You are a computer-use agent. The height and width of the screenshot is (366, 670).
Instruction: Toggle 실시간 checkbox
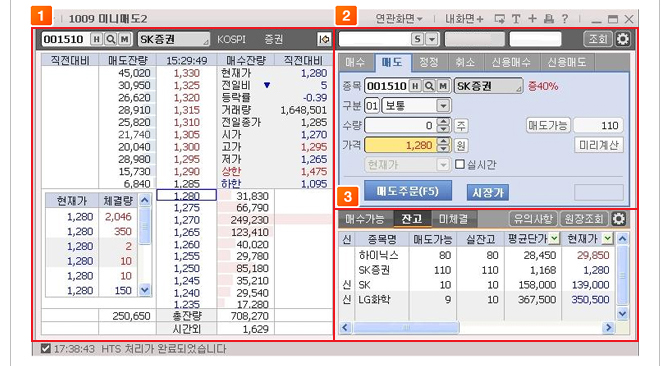pyautogui.click(x=460, y=164)
